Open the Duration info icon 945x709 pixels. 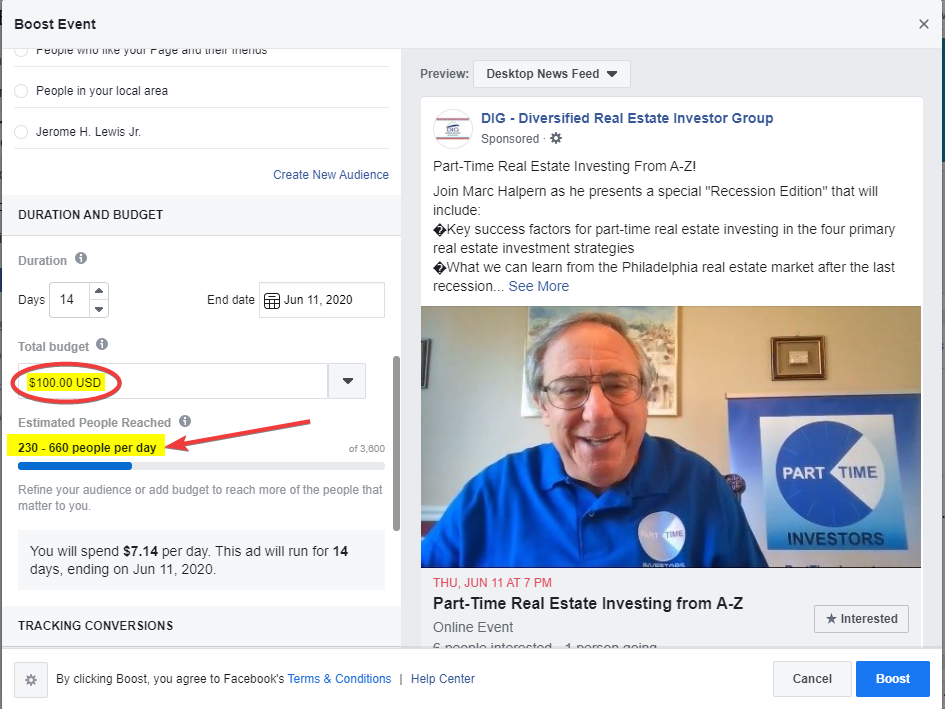click(81, 259)
